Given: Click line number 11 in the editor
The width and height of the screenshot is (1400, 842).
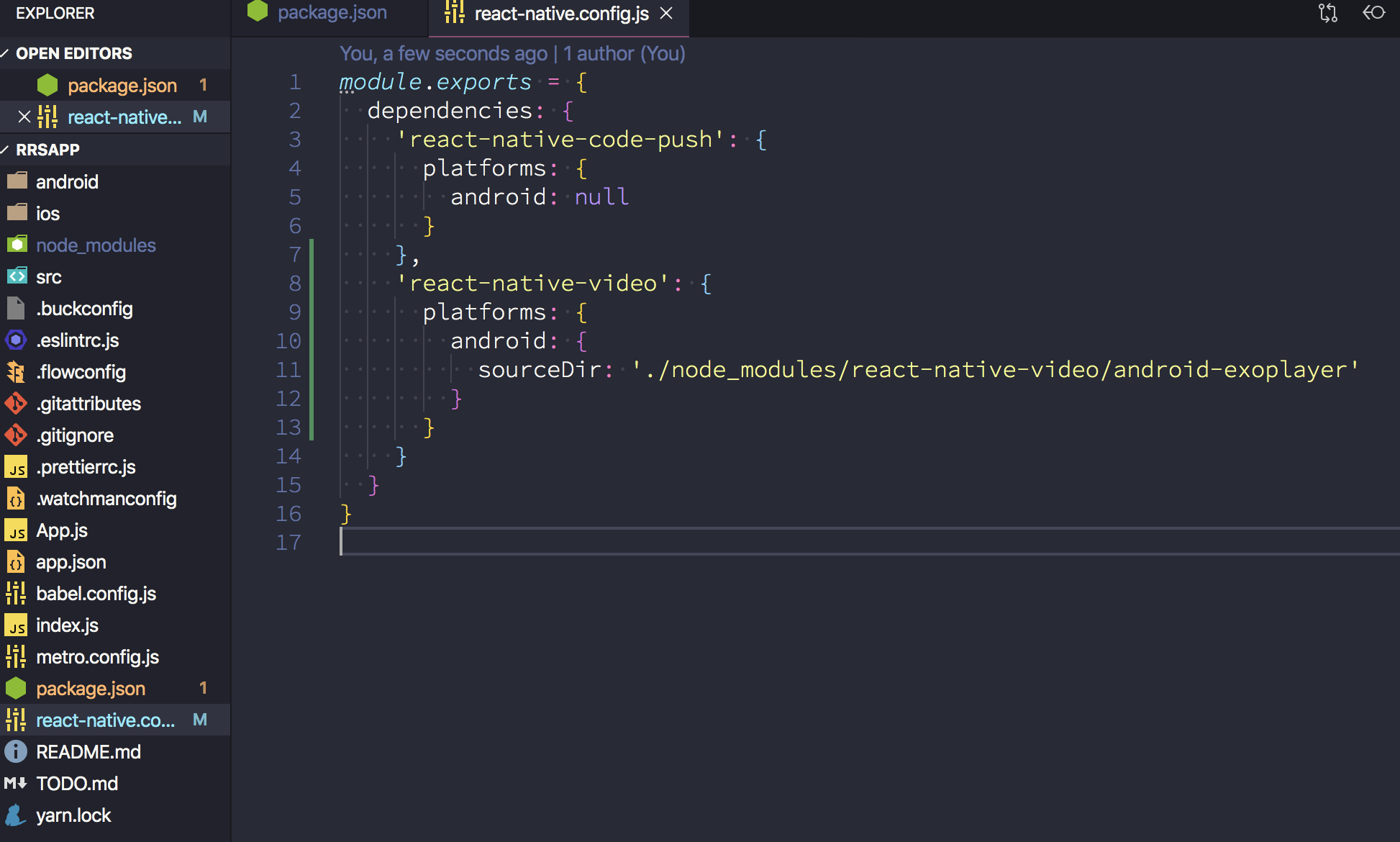Looking at the screenshot, I should coord(288,369).
